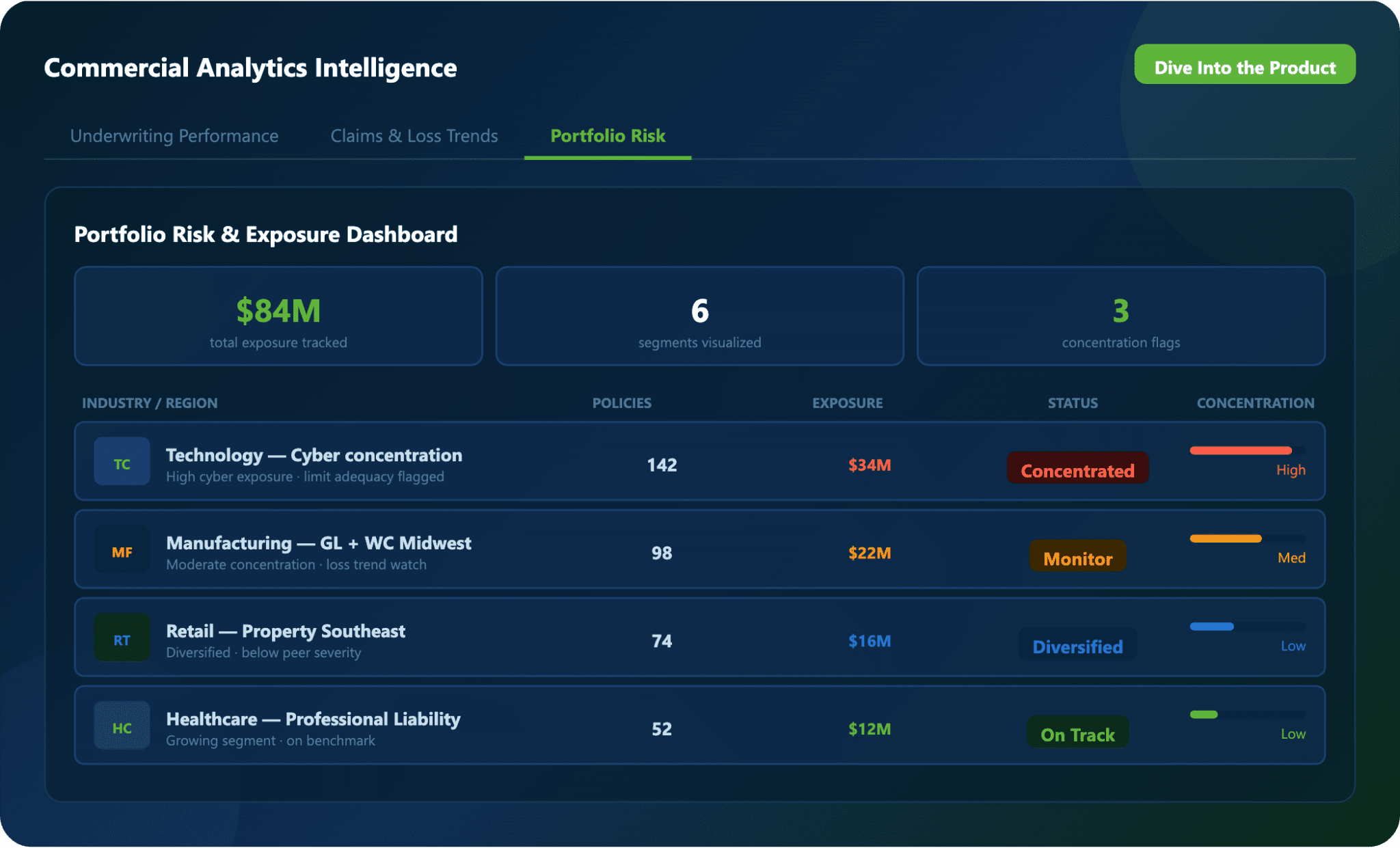1400x848 pixels.
Task: Click the red High concentration bar
Action: click(1241, 450)
